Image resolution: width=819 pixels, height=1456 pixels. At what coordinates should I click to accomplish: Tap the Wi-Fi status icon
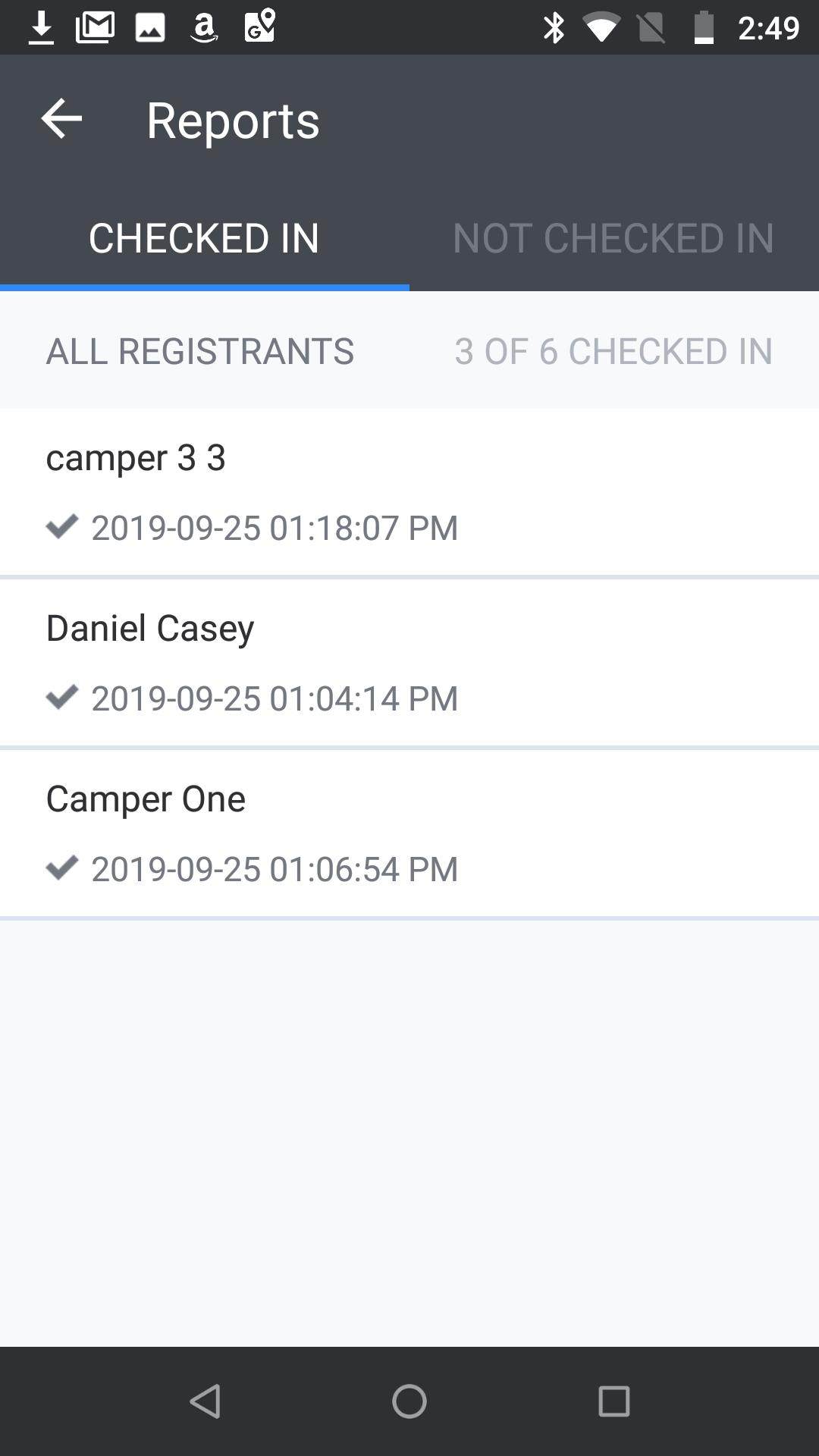pyautogui.click(x=601, y=28)
